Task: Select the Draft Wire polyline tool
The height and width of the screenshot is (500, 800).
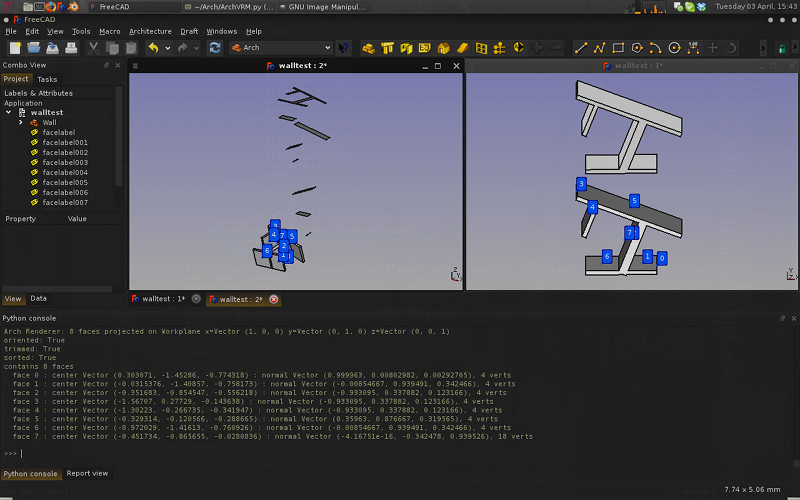Action: tap(599, 48)
